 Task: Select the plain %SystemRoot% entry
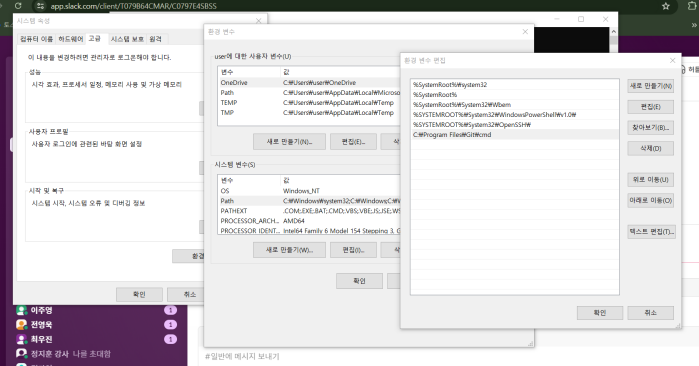coord(515,95)
